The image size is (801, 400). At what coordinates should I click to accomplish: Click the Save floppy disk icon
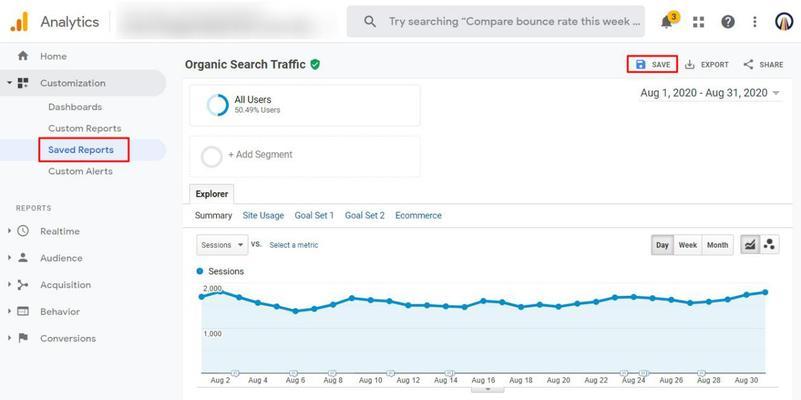641,64
